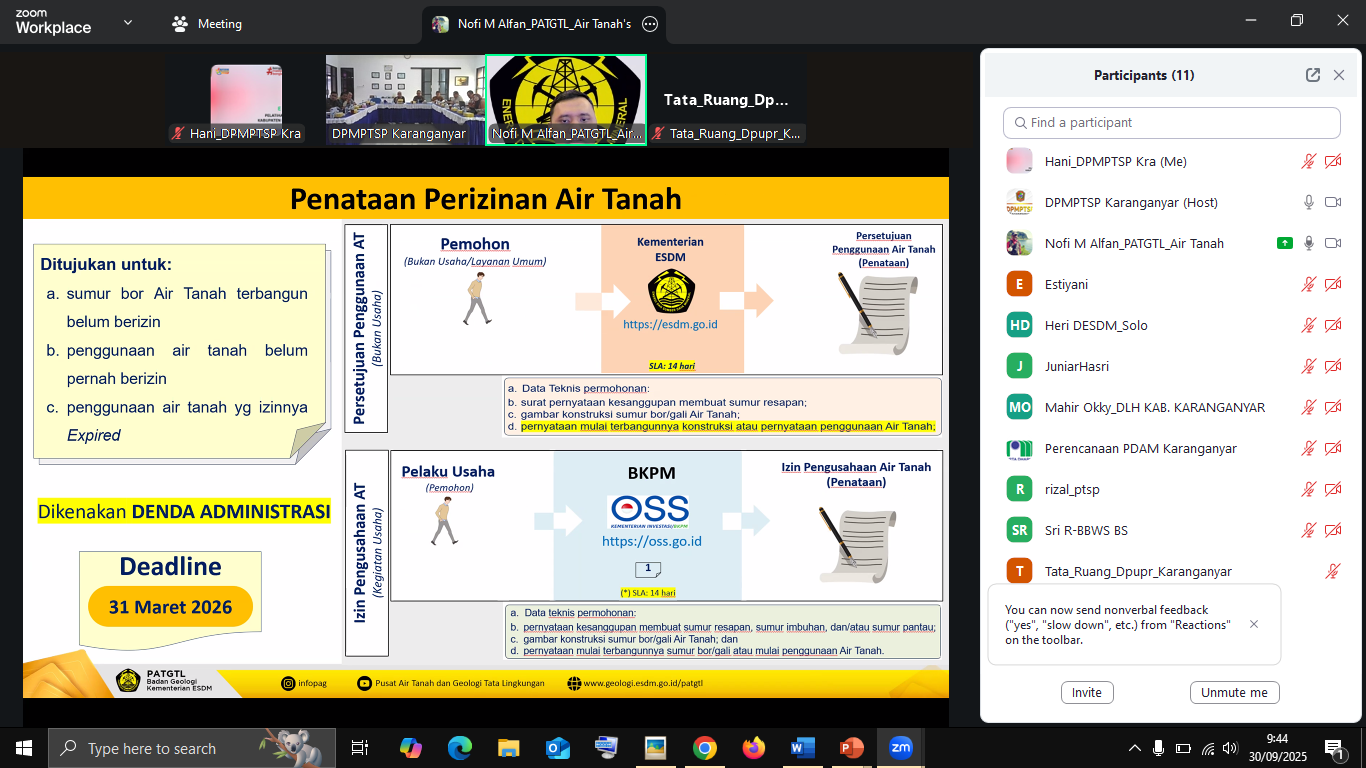Screen dimensions: 1366x768
Task: Pop out the Participants panel
Action: 1312,75
